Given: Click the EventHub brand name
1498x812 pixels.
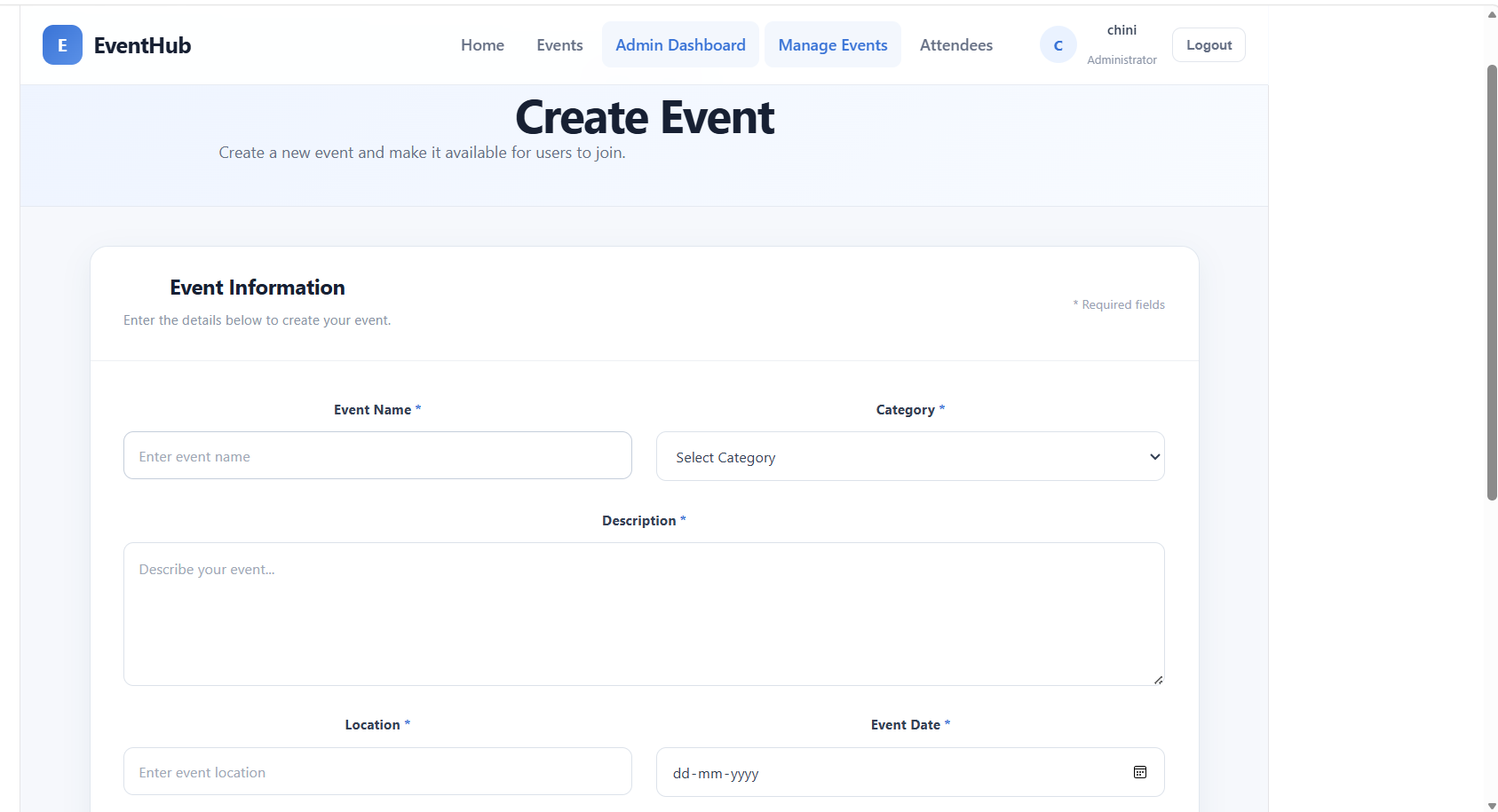Looking at the screenshot, I should click(142, 45).
